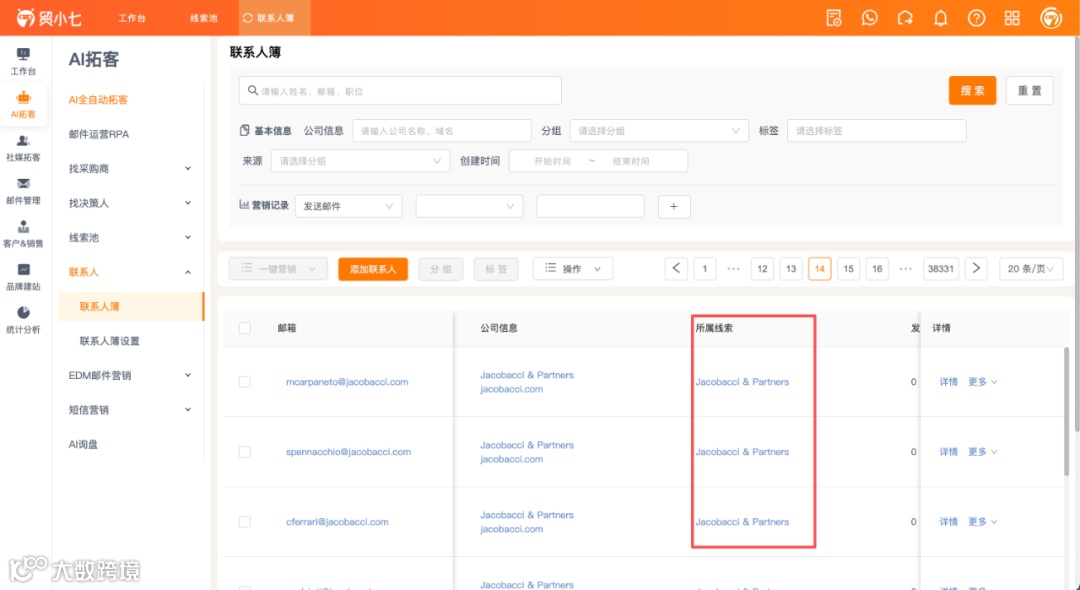The height and width of the screenshot is (590, 1080).
Task: Select all rows checkbox in table header
Action: (x=245, y=328)
